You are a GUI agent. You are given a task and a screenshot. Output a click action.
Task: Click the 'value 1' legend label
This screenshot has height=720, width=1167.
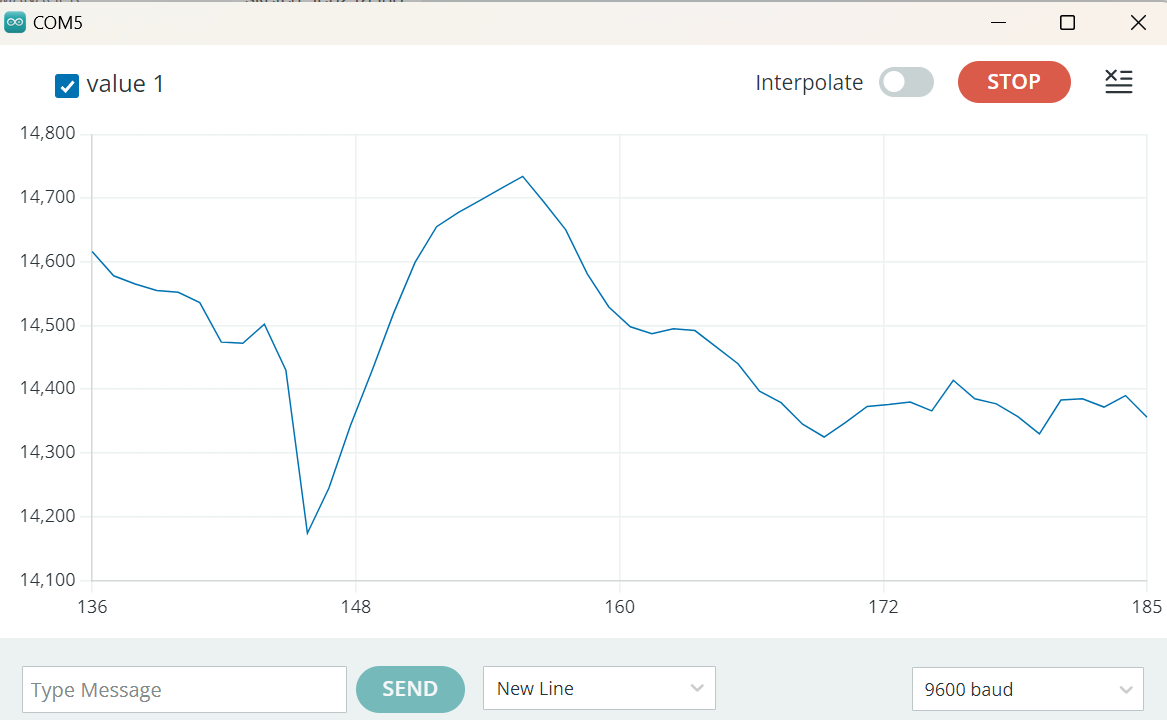(x=125, y=84)
